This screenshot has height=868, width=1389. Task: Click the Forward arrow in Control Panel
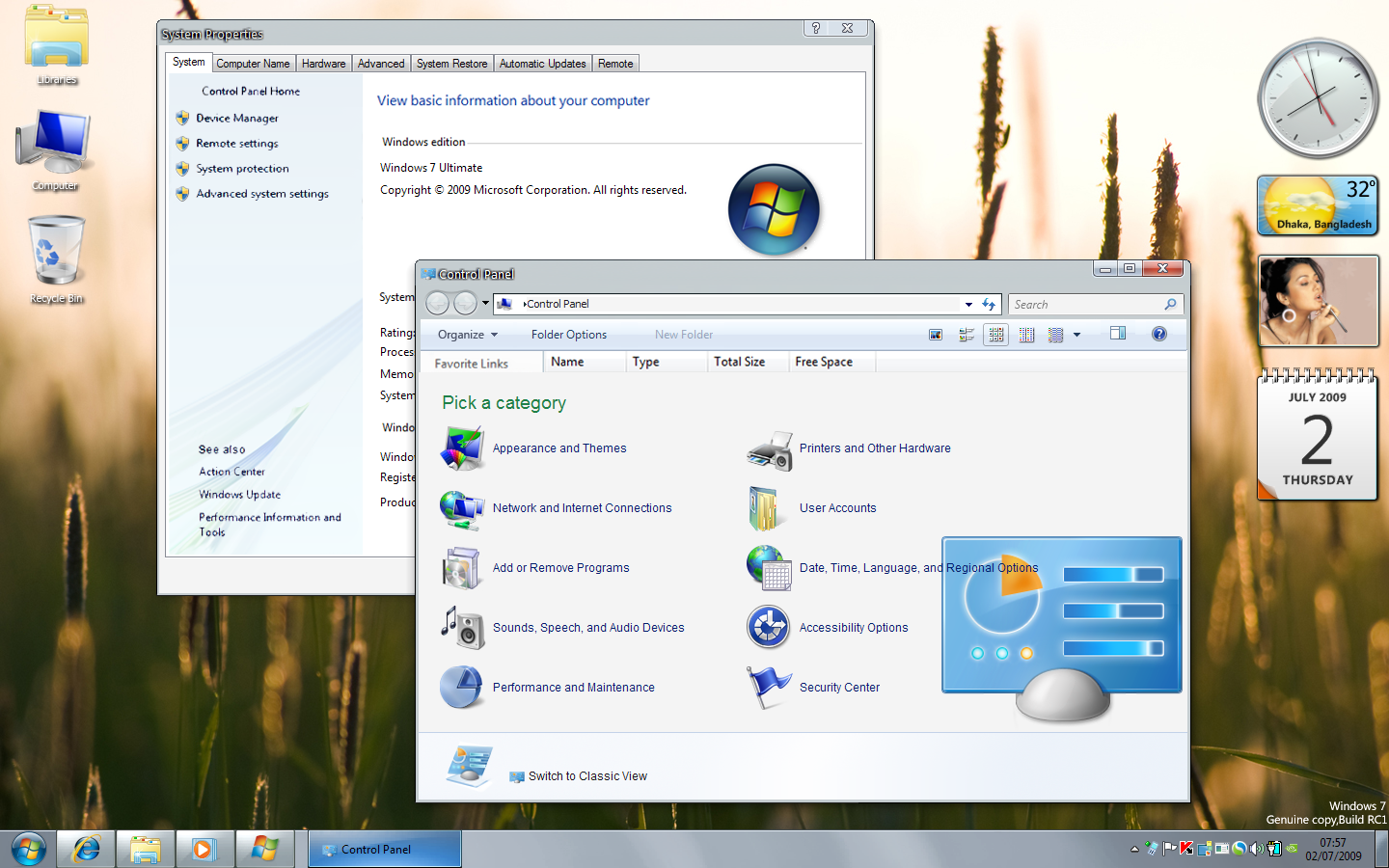(465, 303)
